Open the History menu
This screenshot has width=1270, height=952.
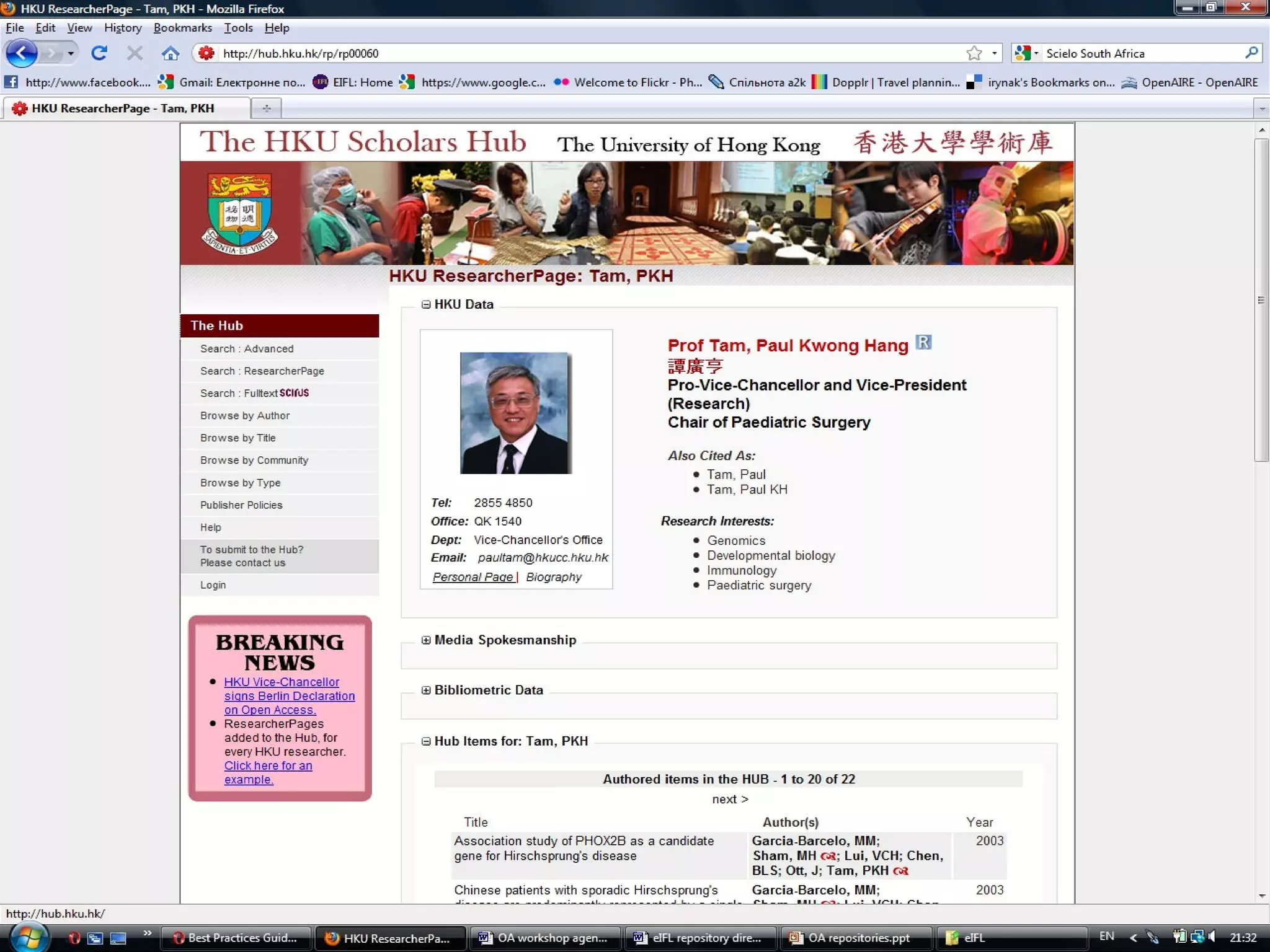[123, 28]
